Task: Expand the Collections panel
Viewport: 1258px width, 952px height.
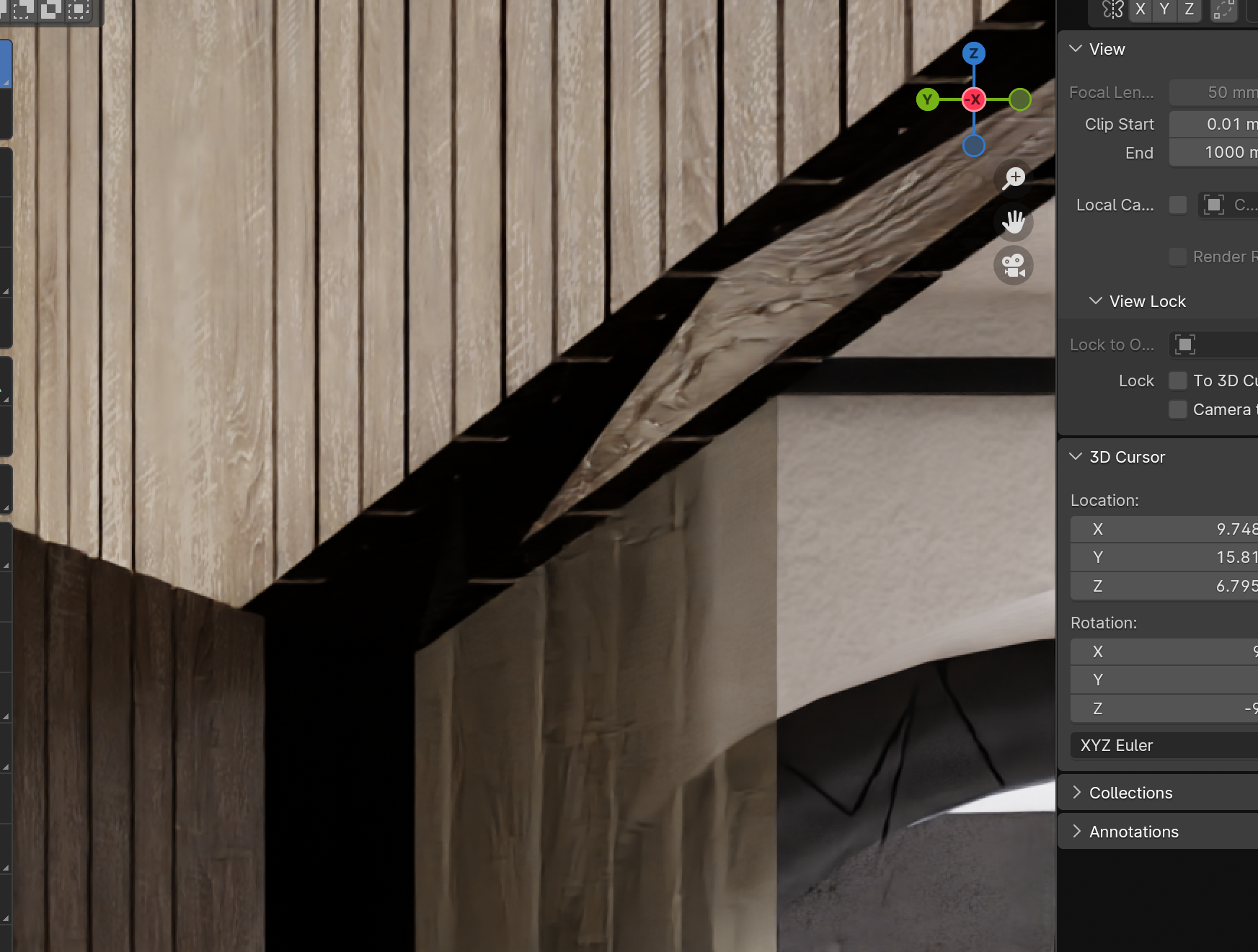Action: click(x=1076, y=793)
